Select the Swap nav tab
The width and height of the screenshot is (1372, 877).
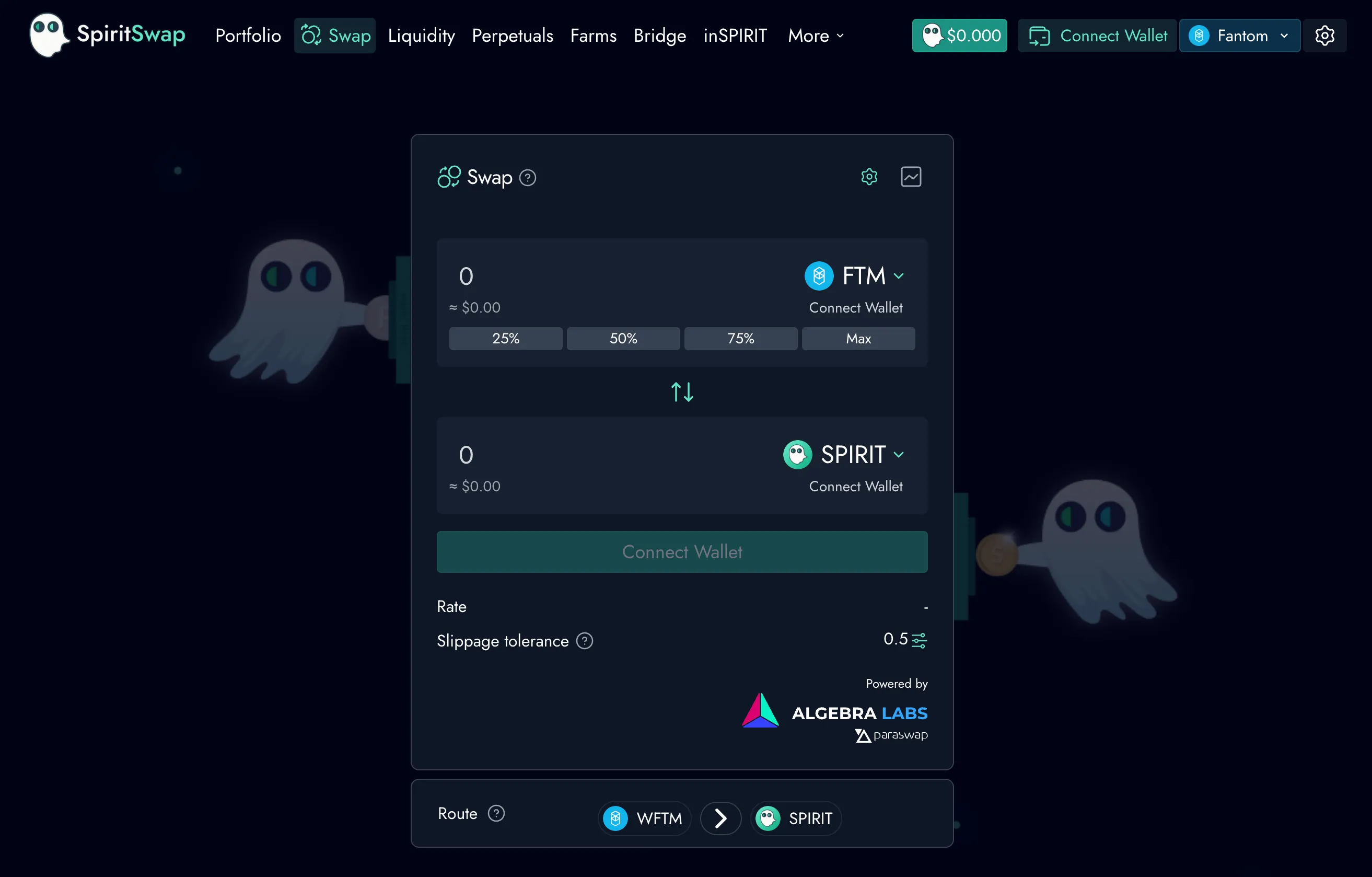click(334, 36)
